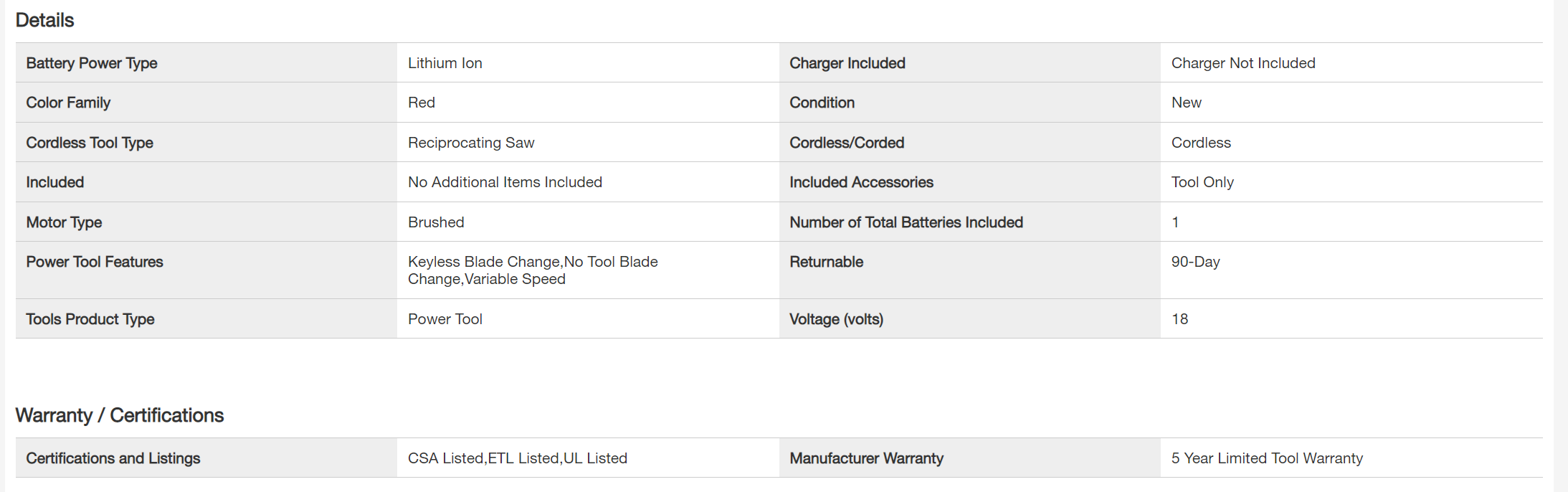This screenshot has width=1568, height=492.
Task: Click the Battery Power Type label
Action: tap(92, 63)
